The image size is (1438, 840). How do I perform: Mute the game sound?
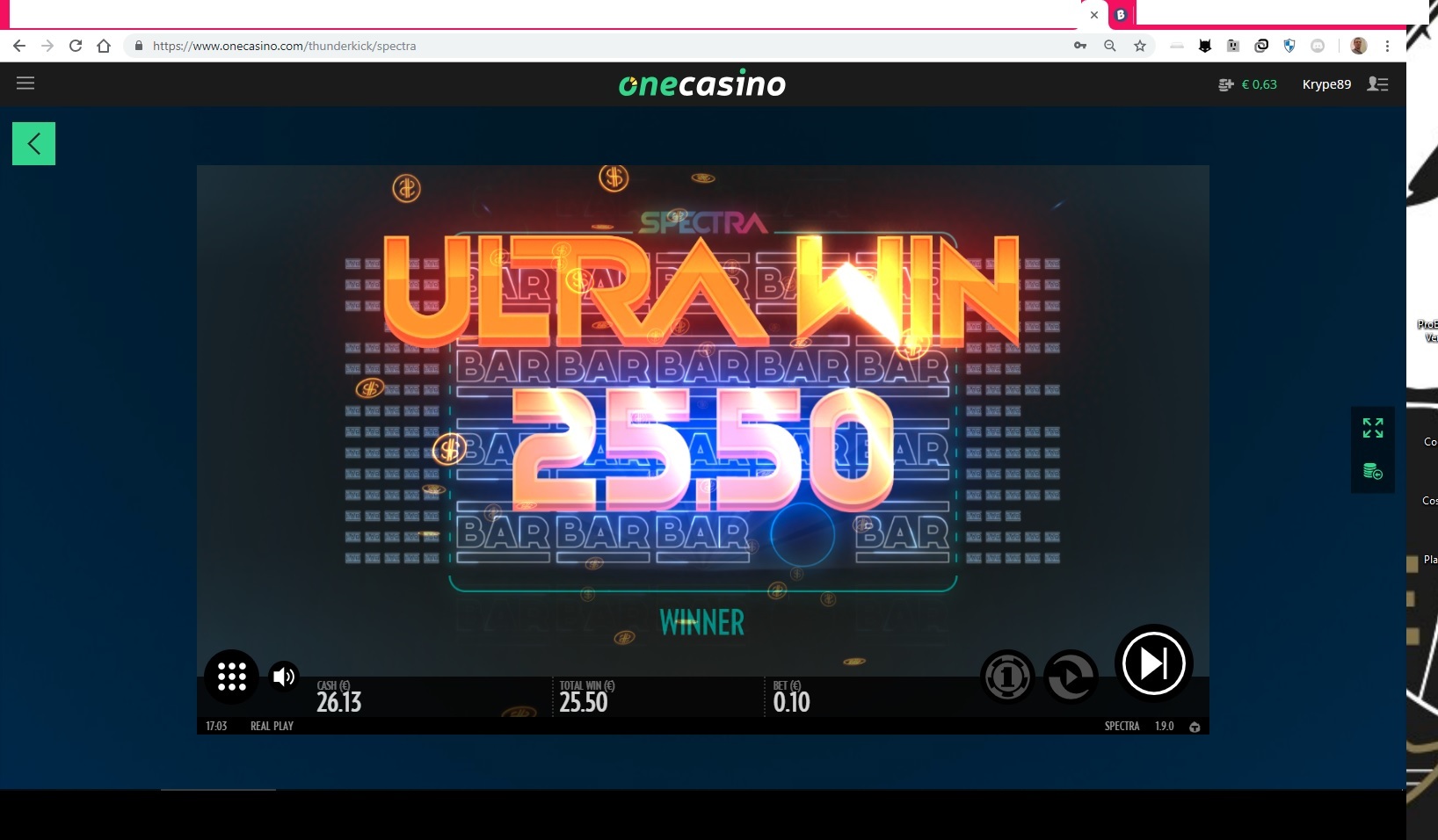click(284, 677)
